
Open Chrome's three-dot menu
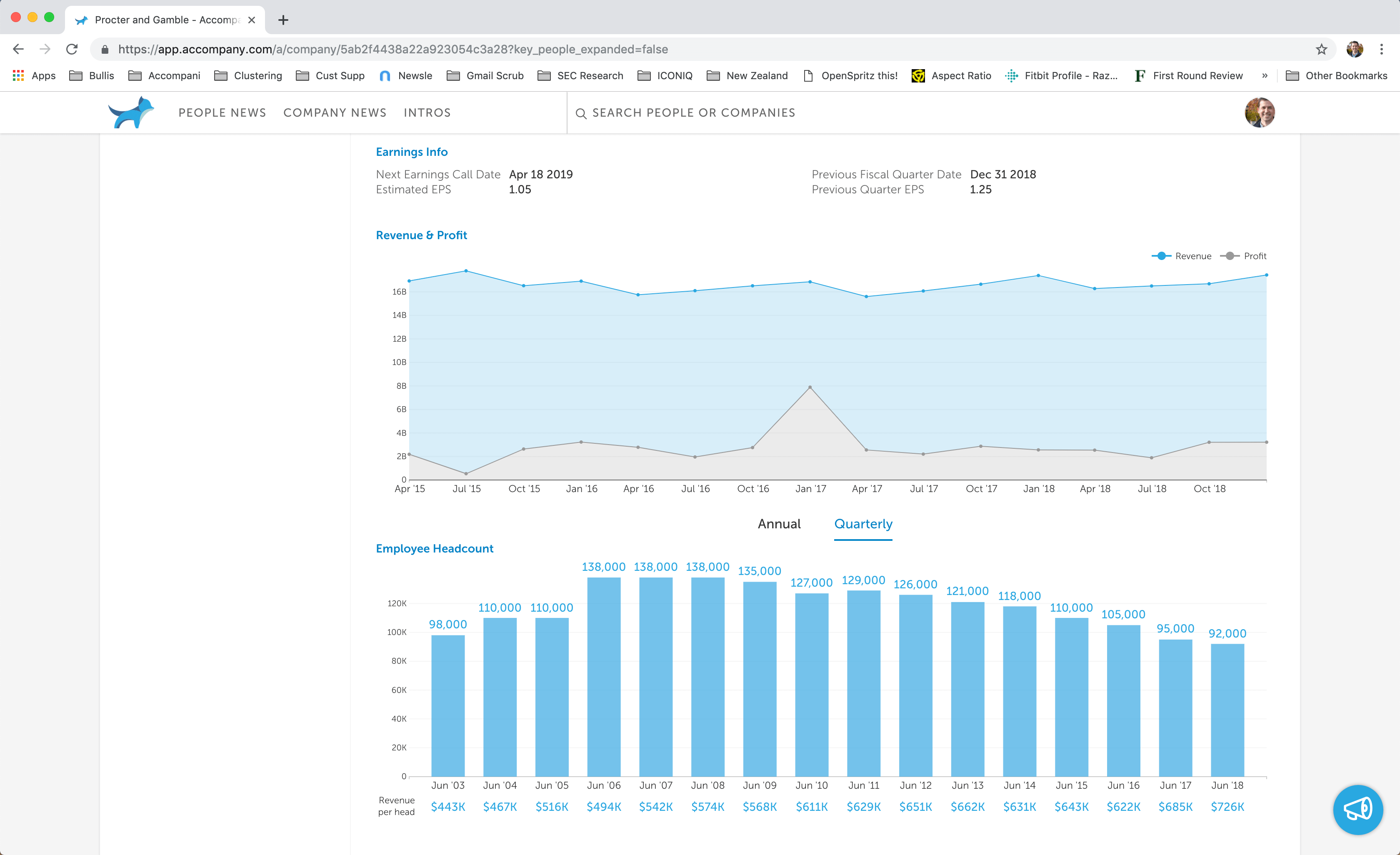coord(1381,50)
